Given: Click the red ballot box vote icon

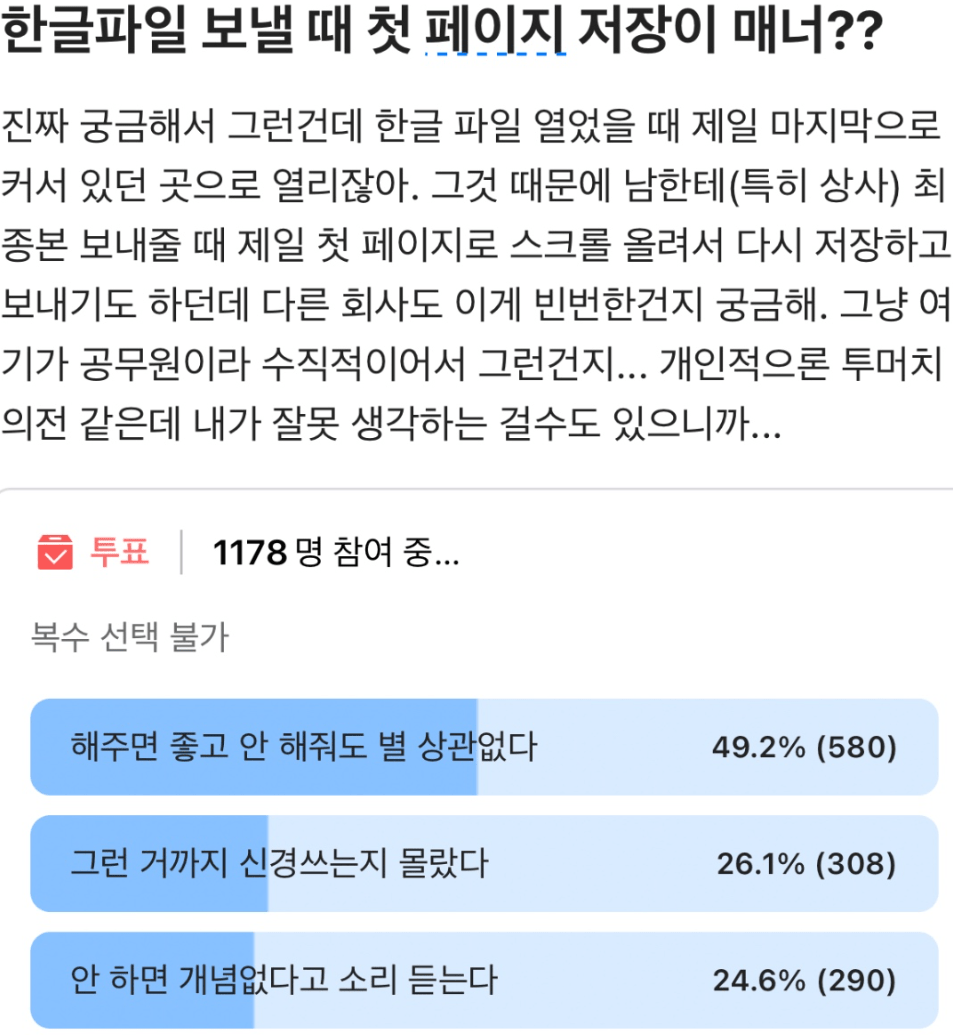Looking at the screenshot, I should 55,552.
